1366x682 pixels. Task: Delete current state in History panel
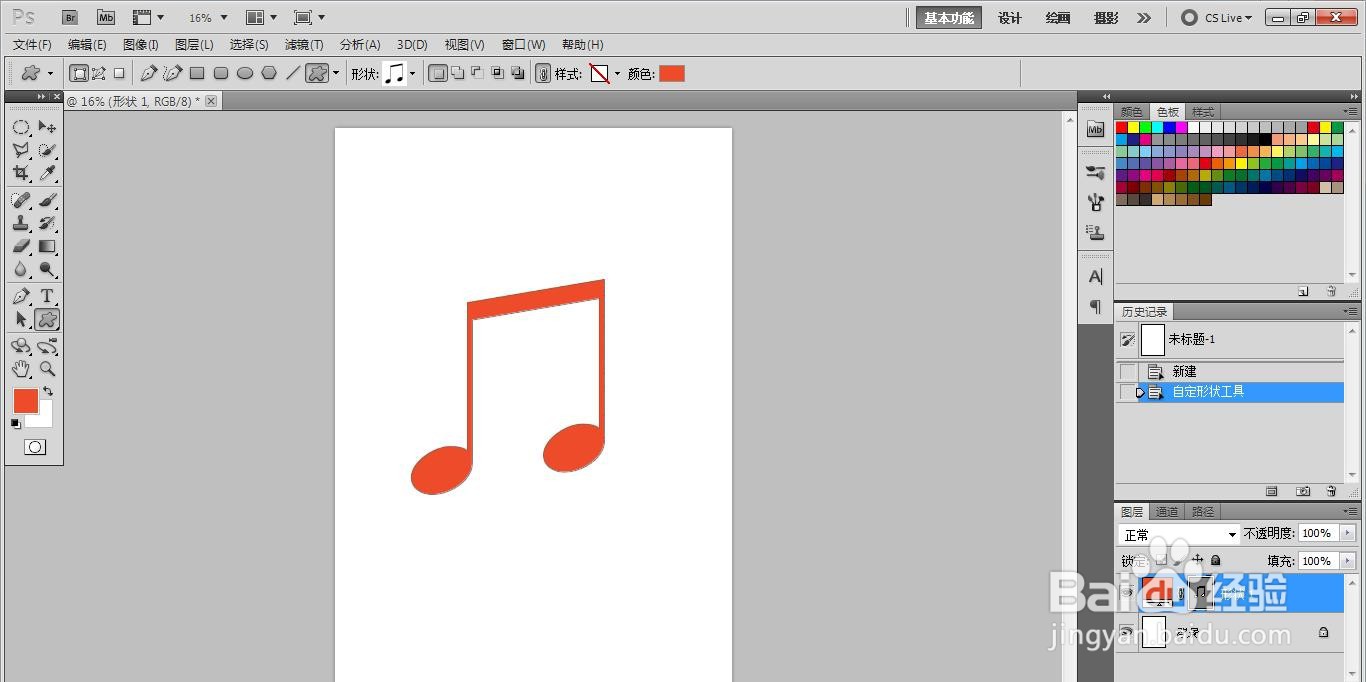1331,491
